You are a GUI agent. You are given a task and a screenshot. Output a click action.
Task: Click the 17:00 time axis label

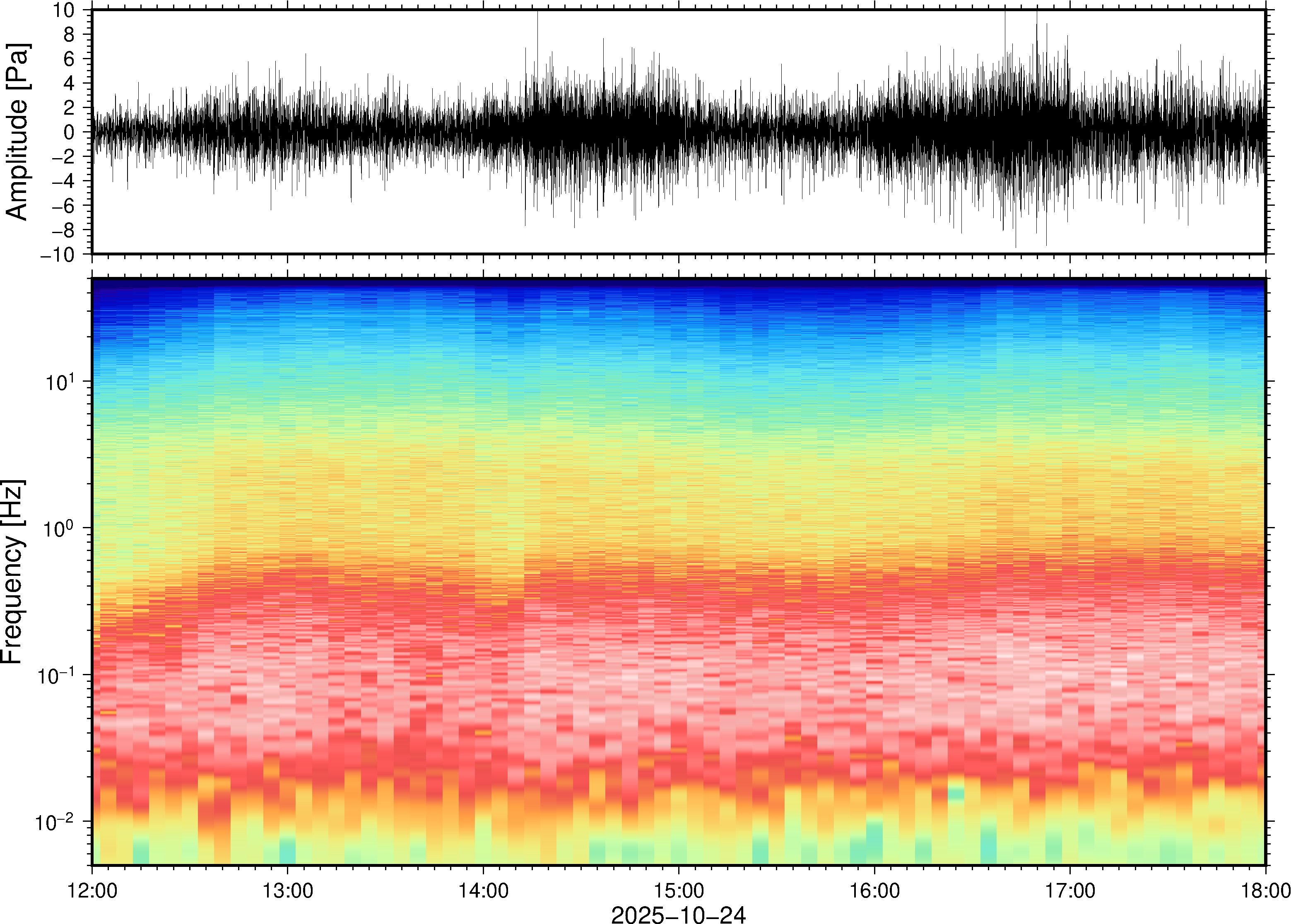1069,890
